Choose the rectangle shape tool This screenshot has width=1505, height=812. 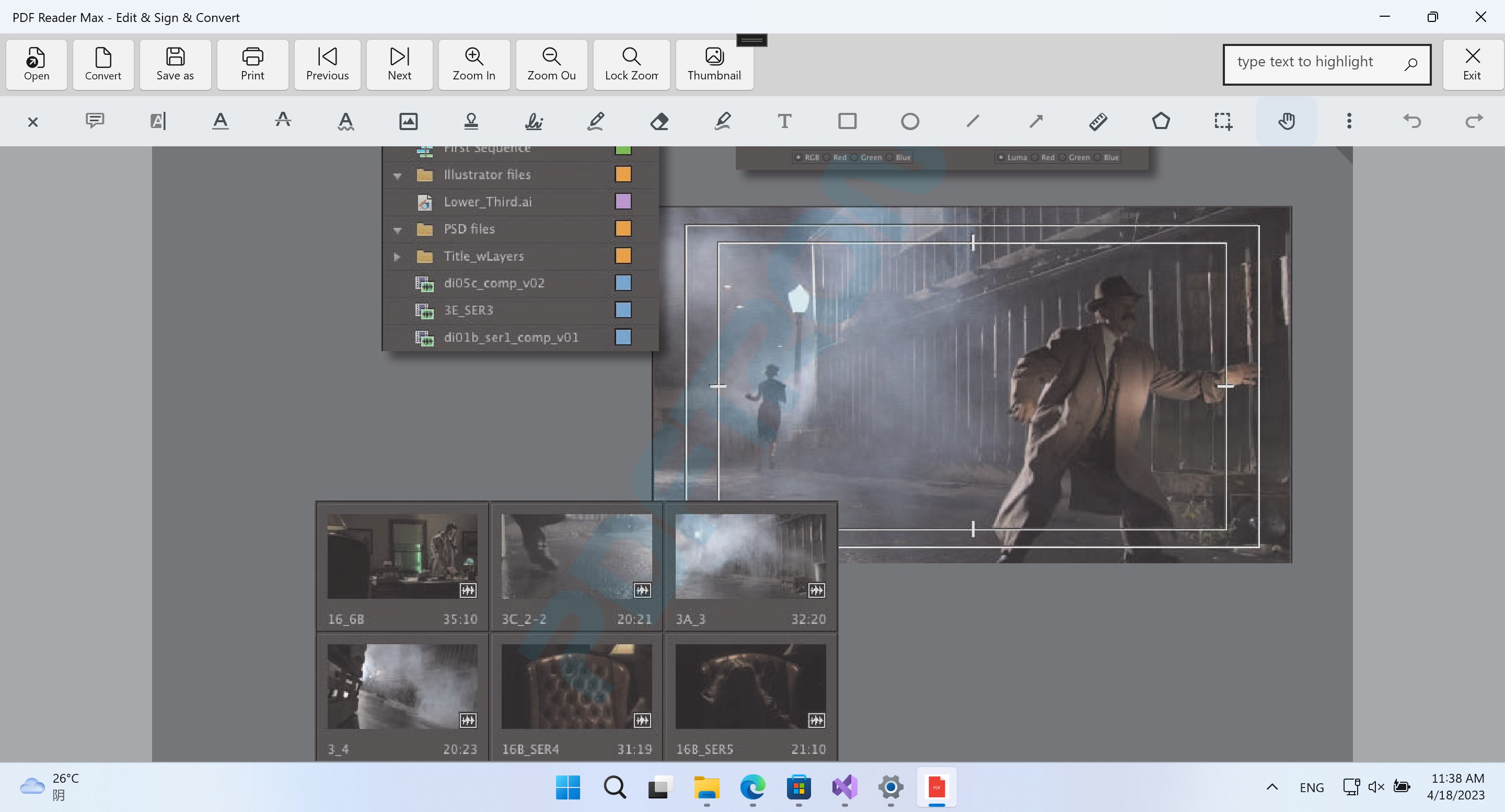click(x=847, y=122)
